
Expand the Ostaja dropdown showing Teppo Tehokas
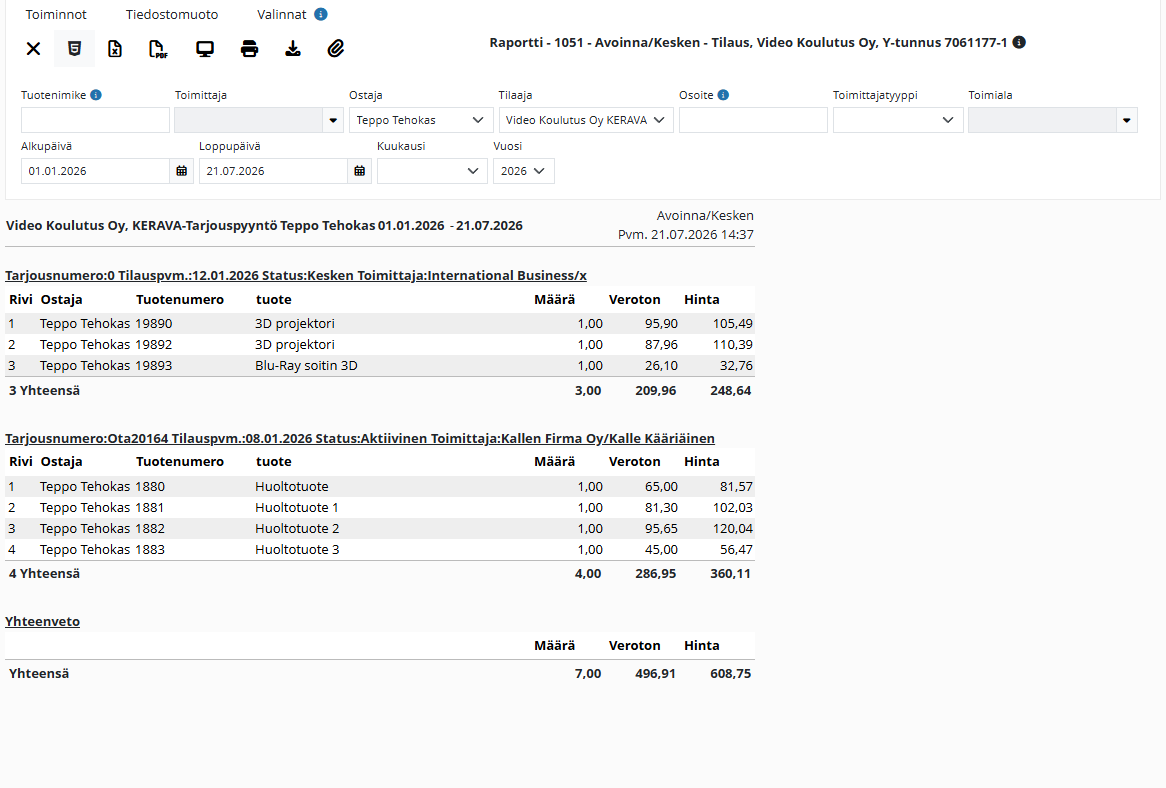(x=419, y=120)
